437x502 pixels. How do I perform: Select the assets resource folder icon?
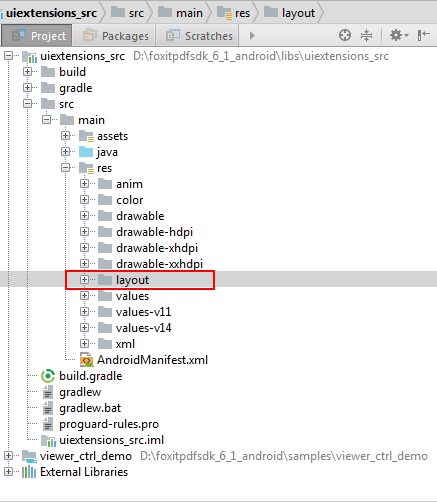tap(86, 136)
